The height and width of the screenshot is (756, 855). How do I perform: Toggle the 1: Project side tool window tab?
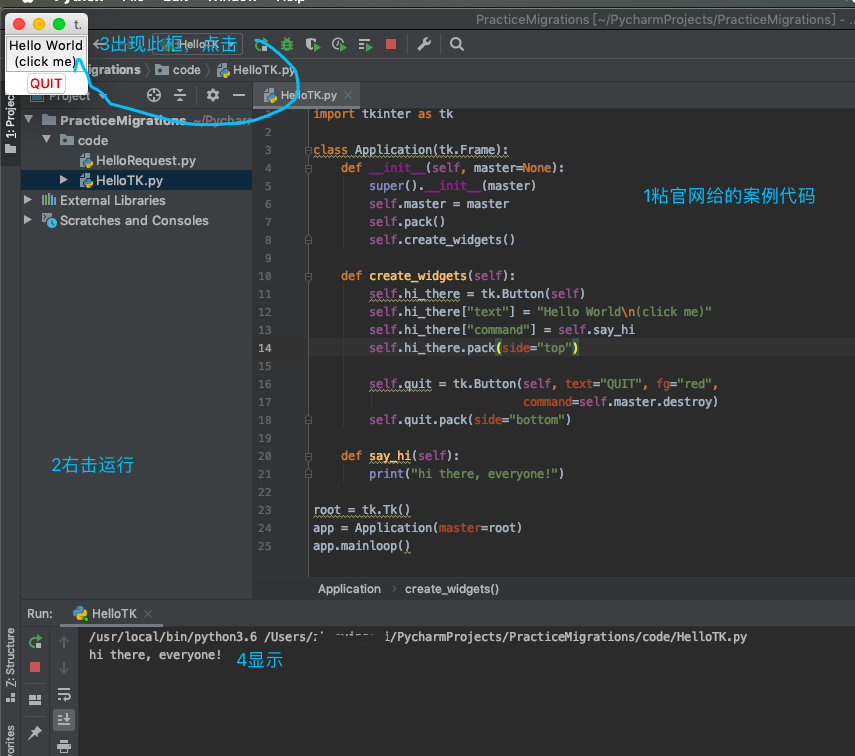[x=10, y=124]
